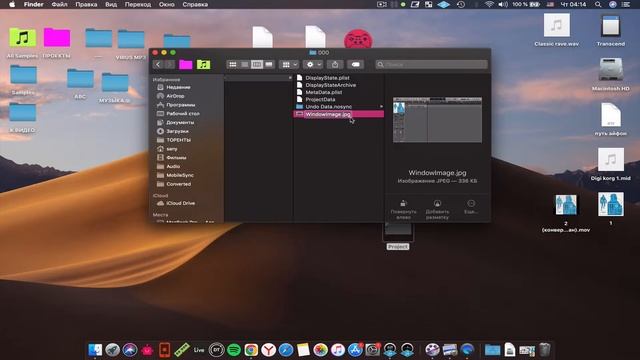Click the WindowImage.jpg preview thumbnail
The image size is (640, 360).
(437, 120)
